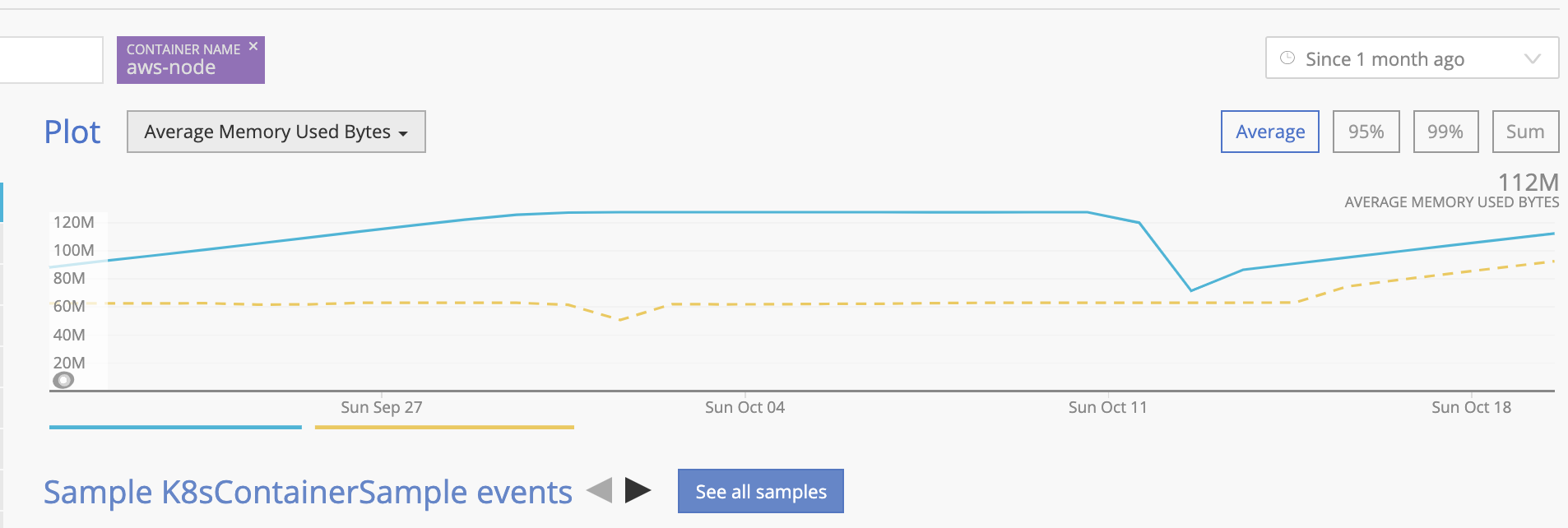Show previous sample with left arrow
The image size is (1568, 528).
[x=600, y=491]
